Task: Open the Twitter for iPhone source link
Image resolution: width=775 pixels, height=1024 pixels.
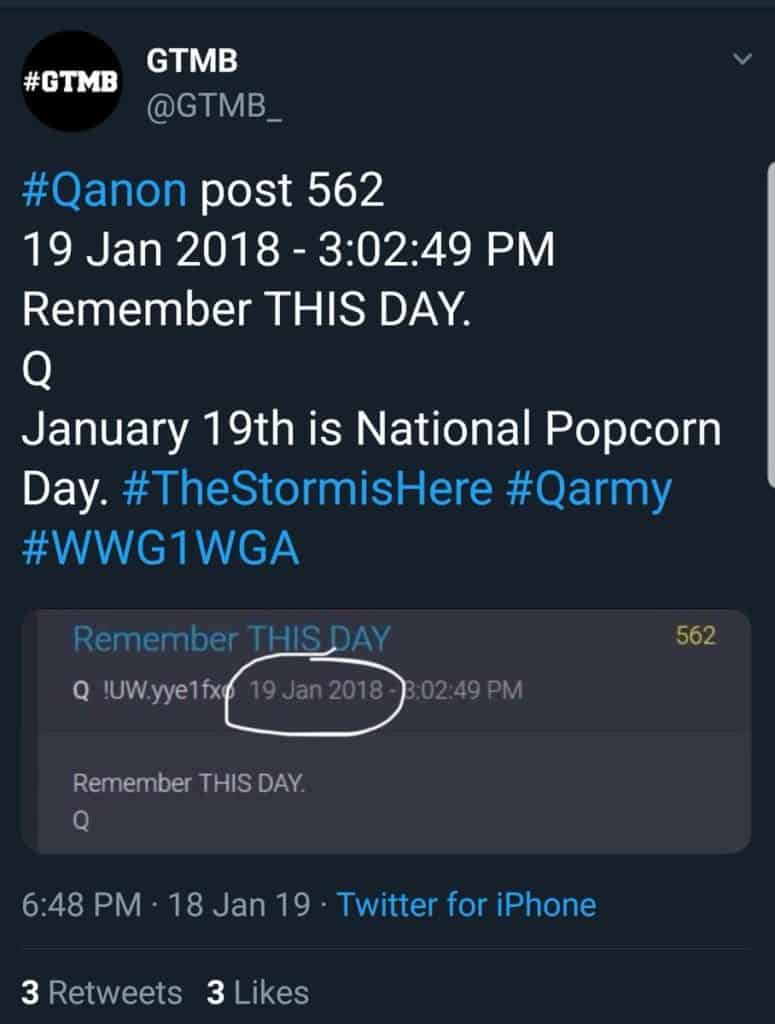Action: pyautogui.click(x=466, y=905)
